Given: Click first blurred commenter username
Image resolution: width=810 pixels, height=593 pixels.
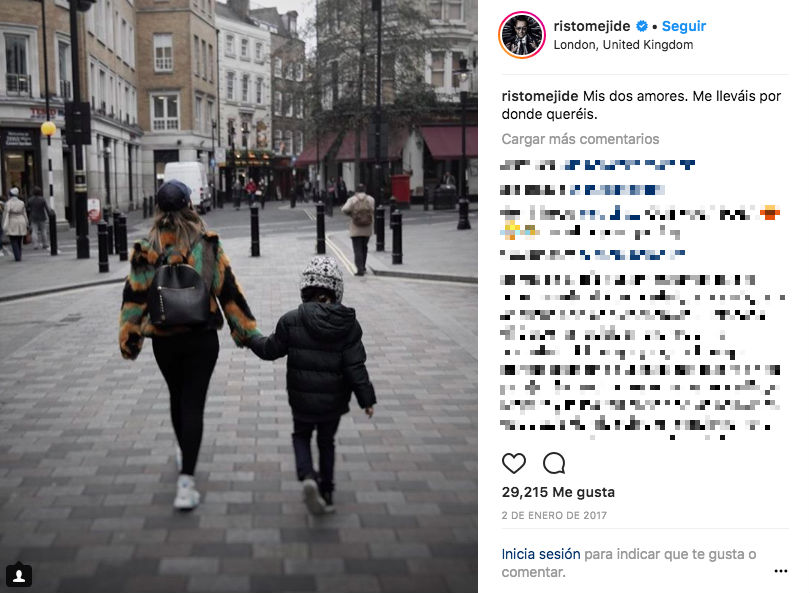Looking at the screenshot, I should [x=528, y=165].
